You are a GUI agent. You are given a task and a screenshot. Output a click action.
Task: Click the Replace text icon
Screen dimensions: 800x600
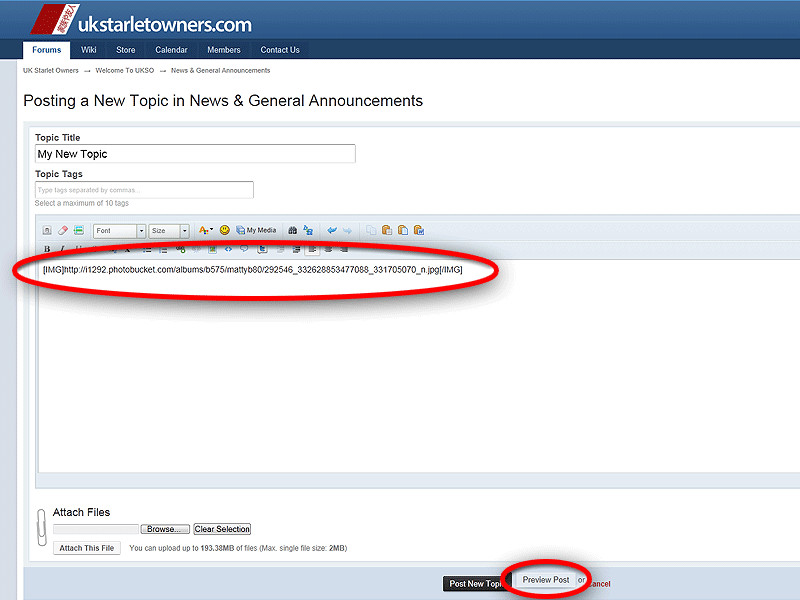click(x=308, y=231)
